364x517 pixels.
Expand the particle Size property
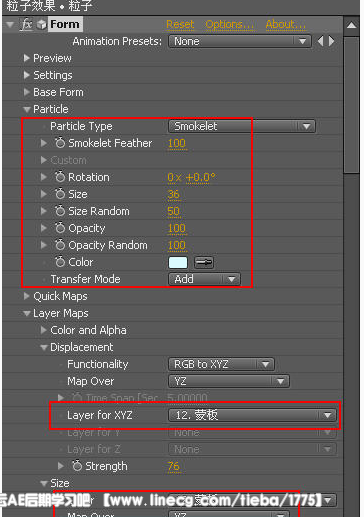coord(44,194)
